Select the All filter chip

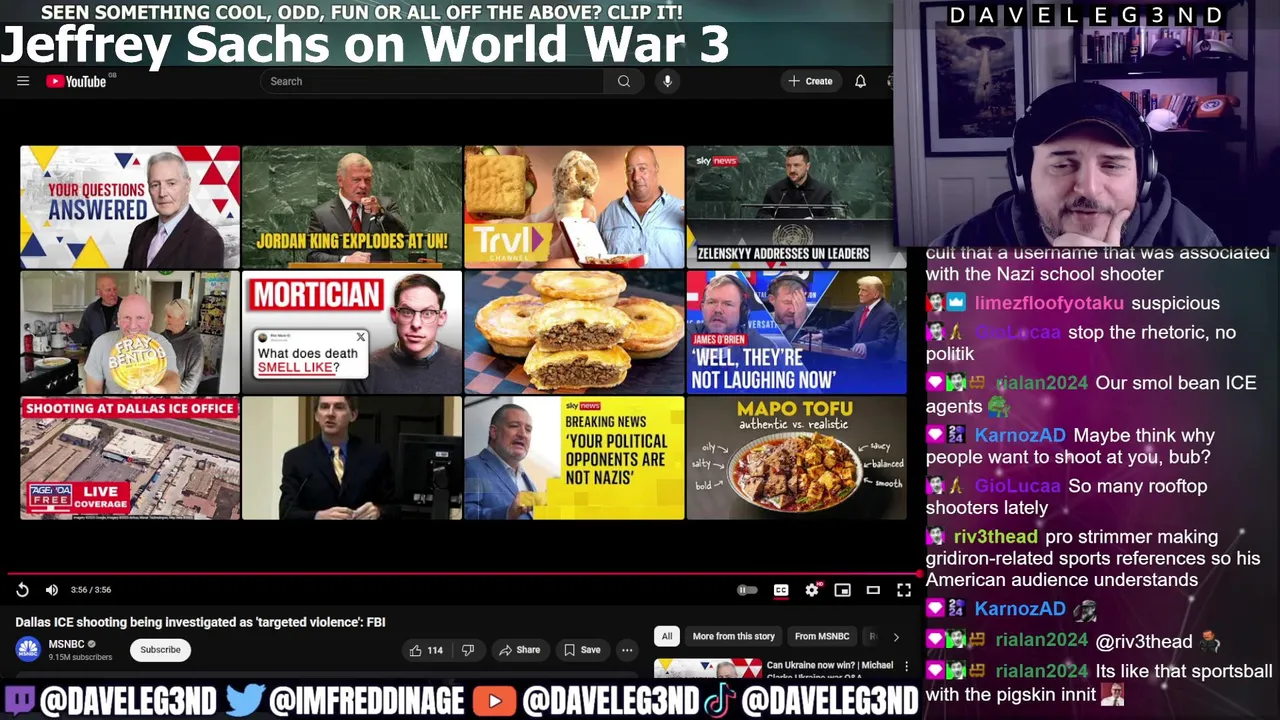coord(667,636)
